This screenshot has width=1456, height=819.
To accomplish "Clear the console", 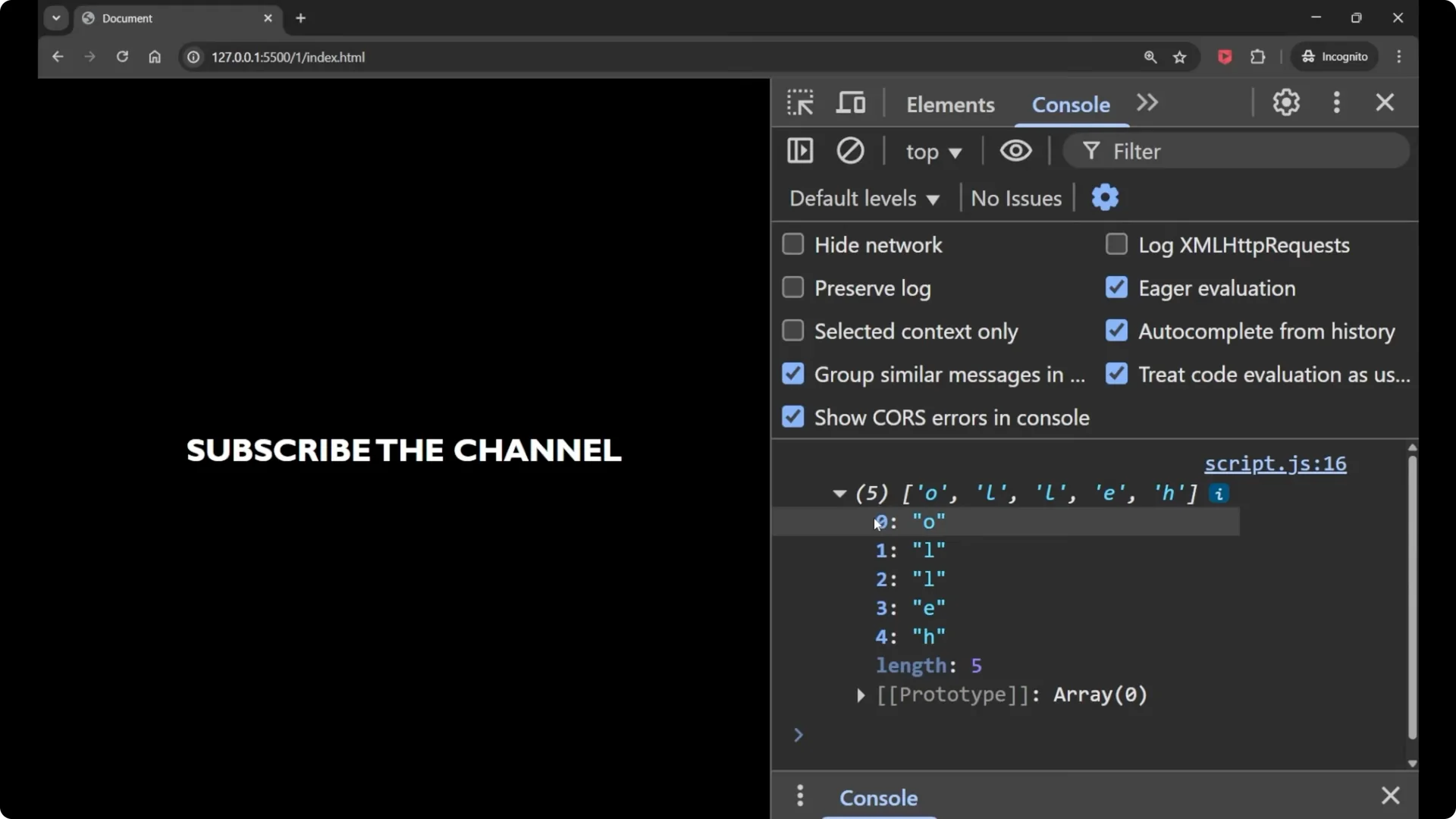I will pyautogui.click(x=850, y=151).
